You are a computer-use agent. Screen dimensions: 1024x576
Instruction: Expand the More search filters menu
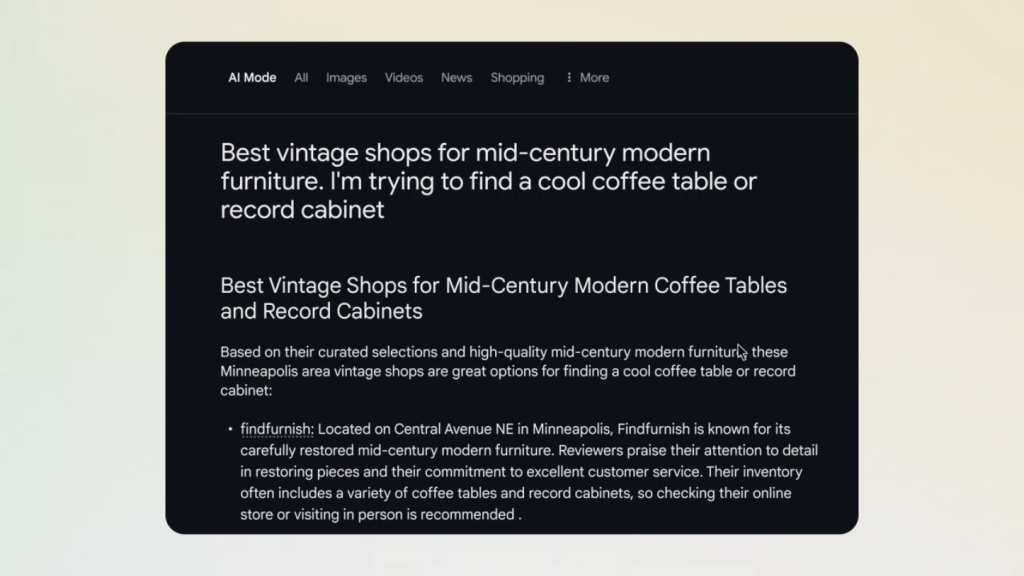[588, 78]
